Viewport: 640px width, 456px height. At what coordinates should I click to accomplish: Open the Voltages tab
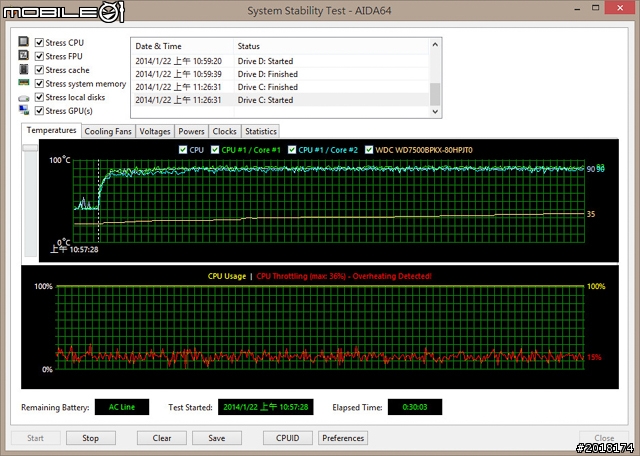tap(155, 131)
